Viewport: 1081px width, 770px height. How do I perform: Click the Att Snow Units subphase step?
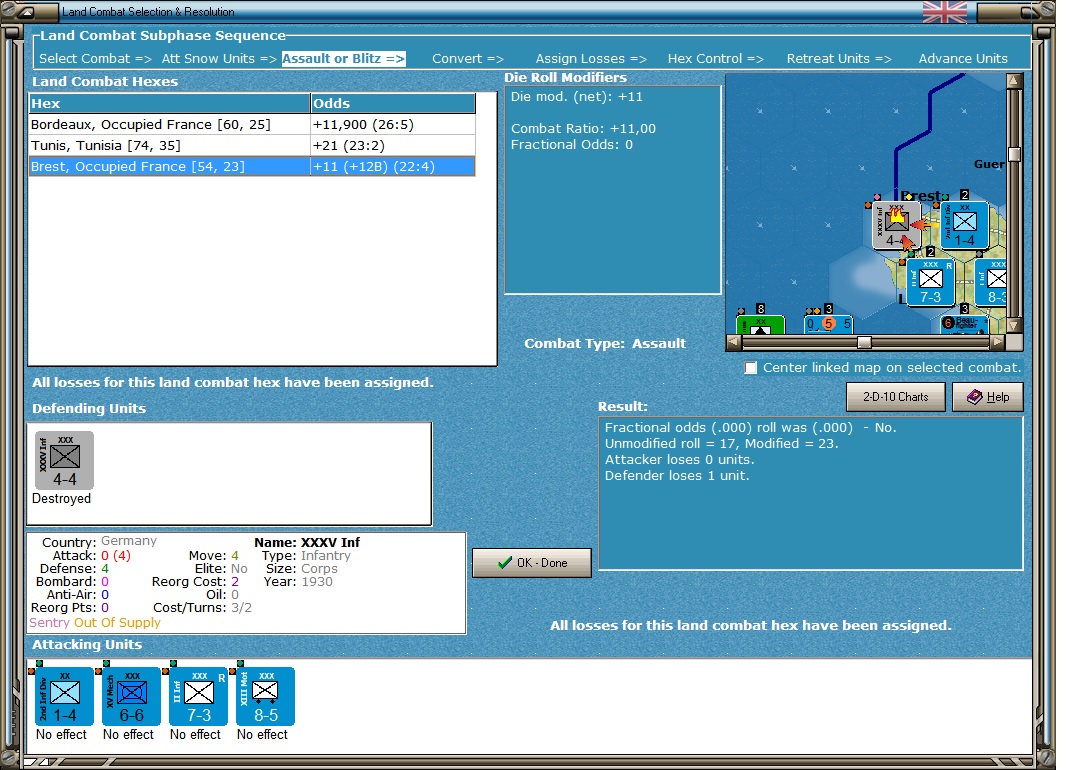[x=219, y=59]
